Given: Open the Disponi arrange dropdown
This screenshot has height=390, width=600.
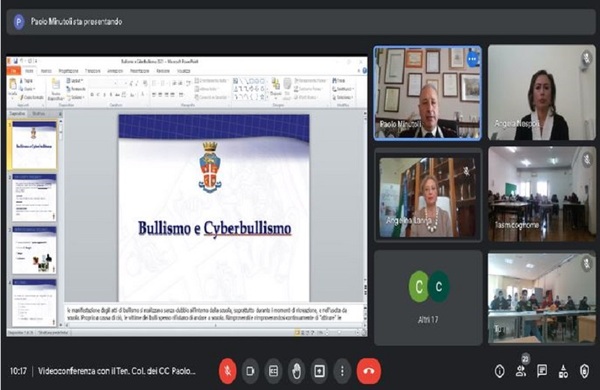Looking at the screenshot, I should pos(276,88).
